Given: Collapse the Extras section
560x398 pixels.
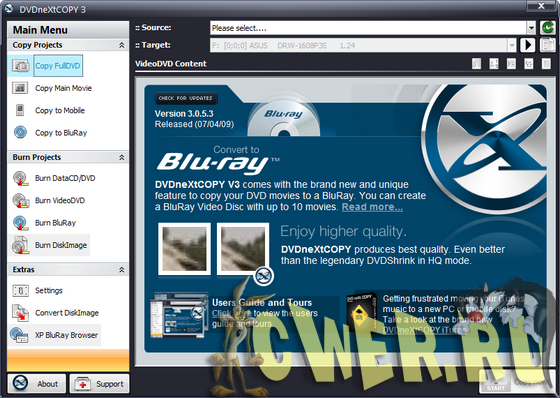Looking at the screenshot, I should click(x=121, y=270).
